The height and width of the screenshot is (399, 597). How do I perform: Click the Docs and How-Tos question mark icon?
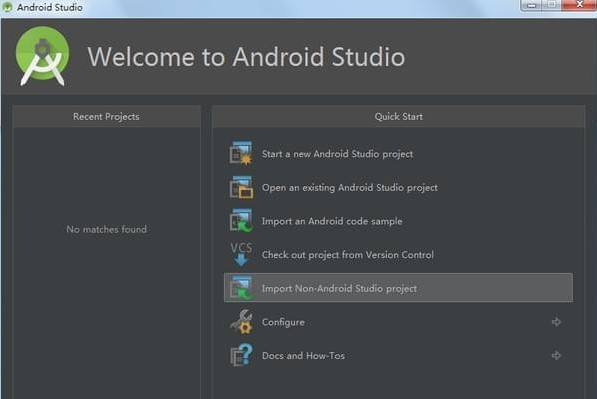[x=241, y=355]
